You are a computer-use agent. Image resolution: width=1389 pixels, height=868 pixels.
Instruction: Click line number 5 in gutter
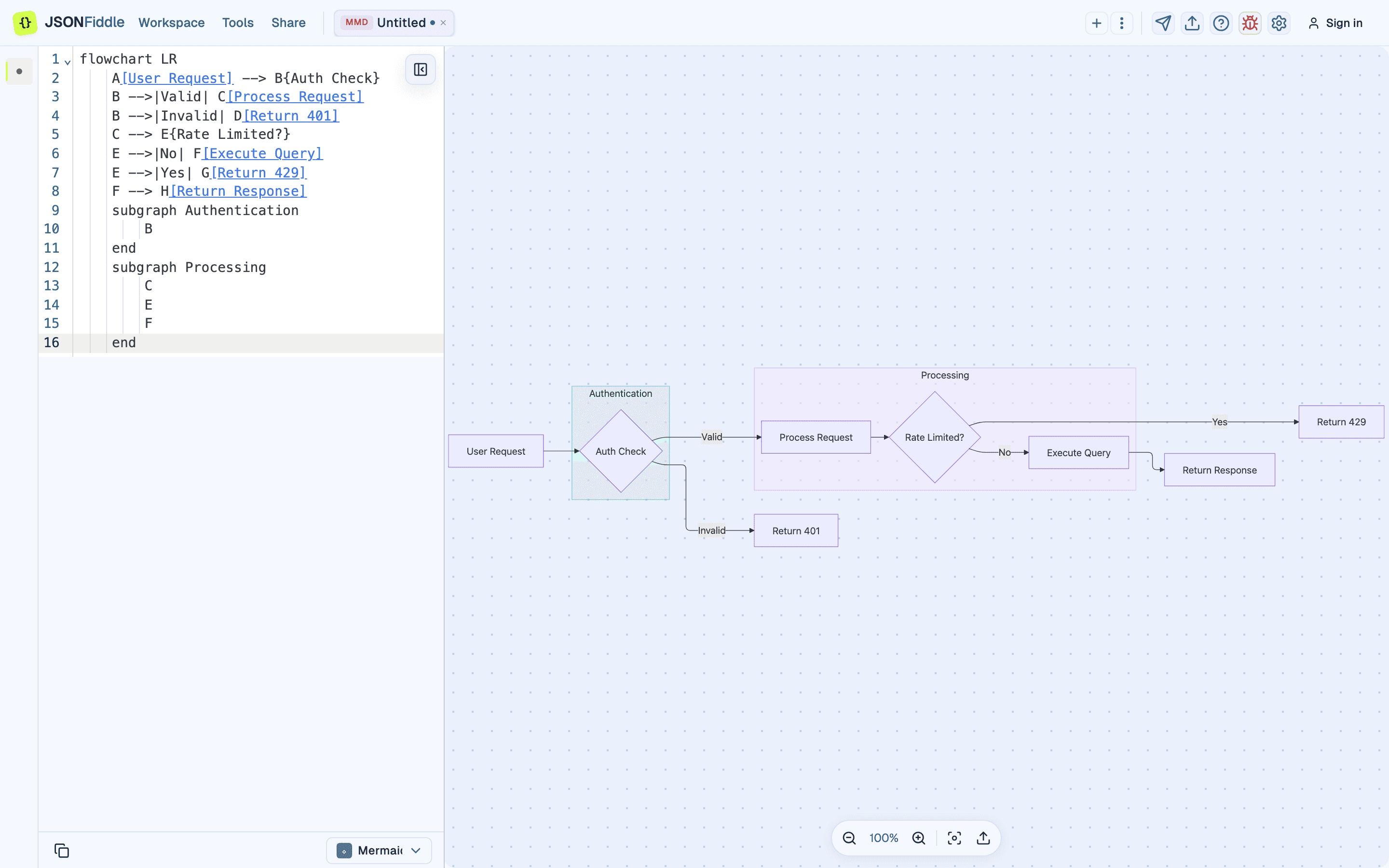point(55,135)
